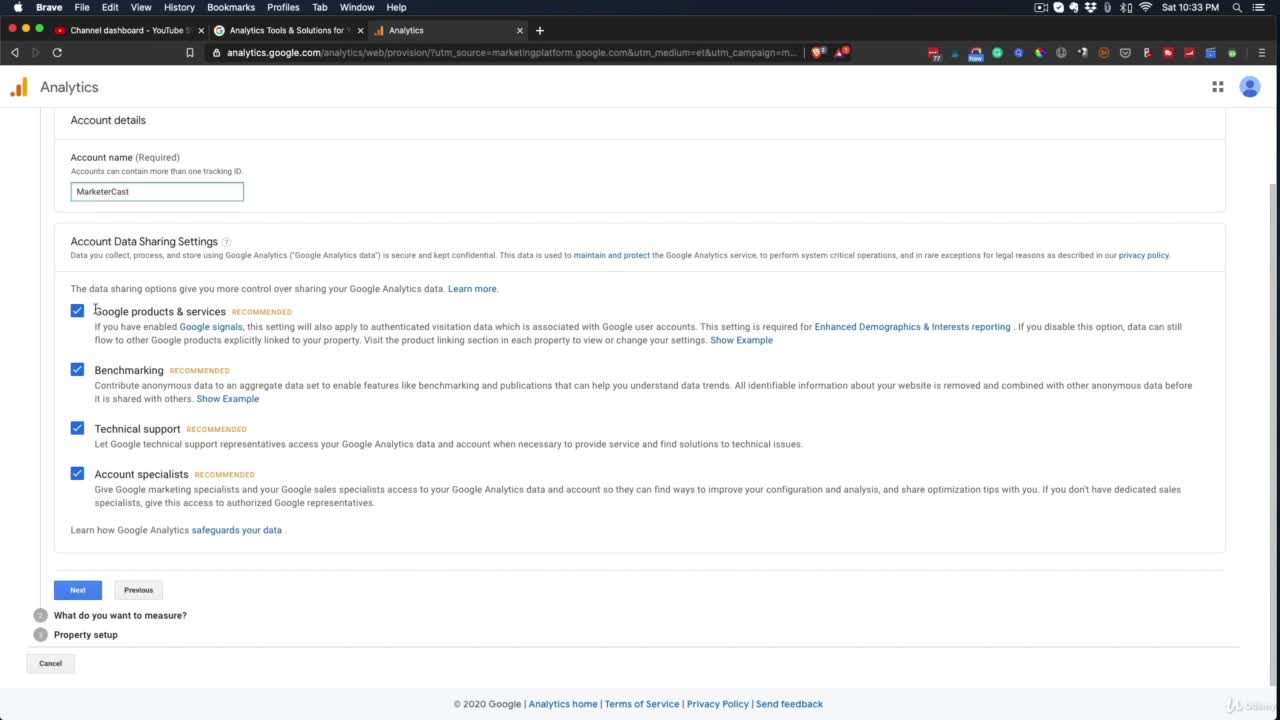Open the Learn more link
This screenshot has width=1280, height=720.
click(x=472, y=289)
